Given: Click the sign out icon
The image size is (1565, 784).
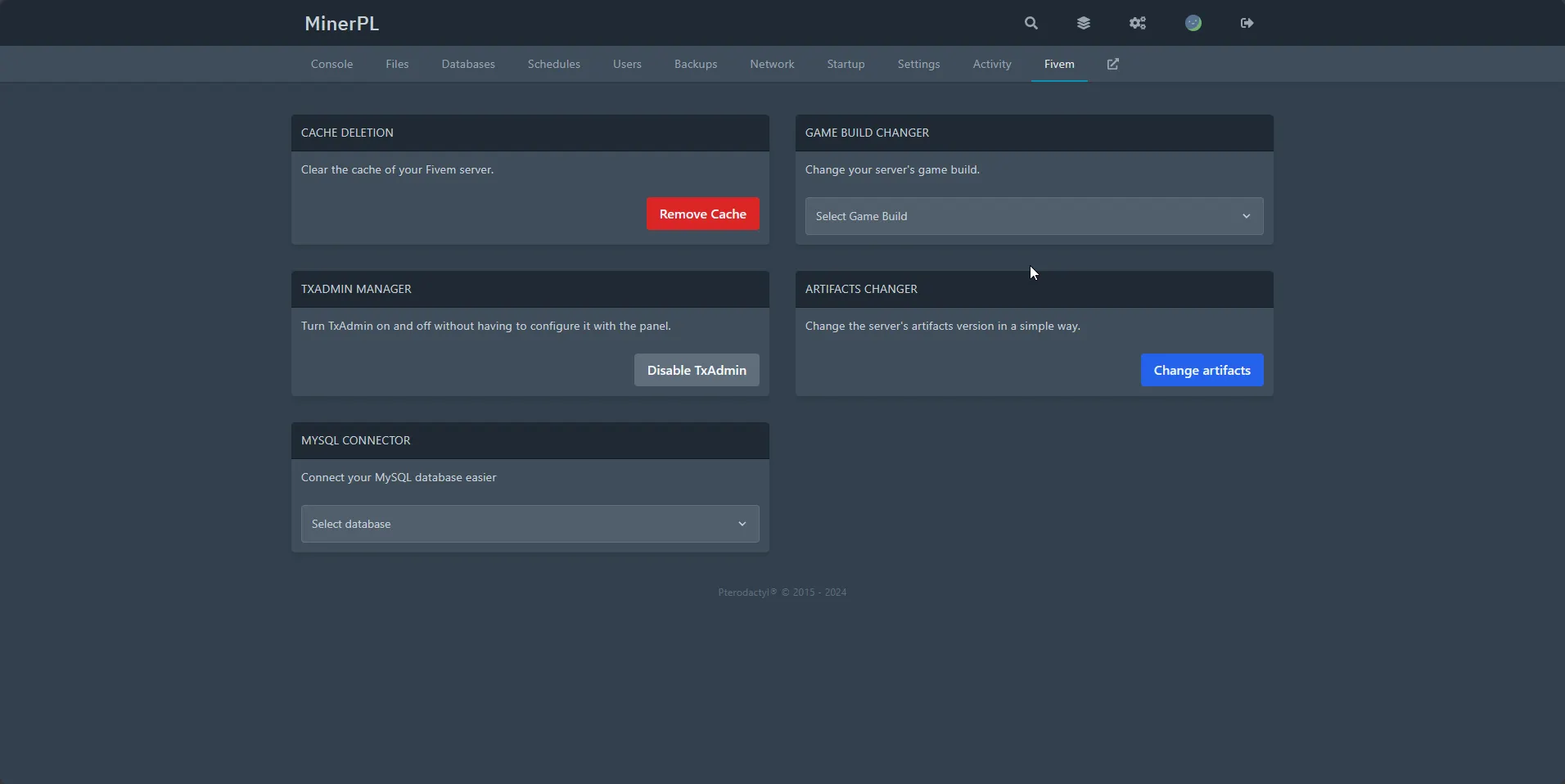Looking at the screenshot, I should click(1247, 23).
